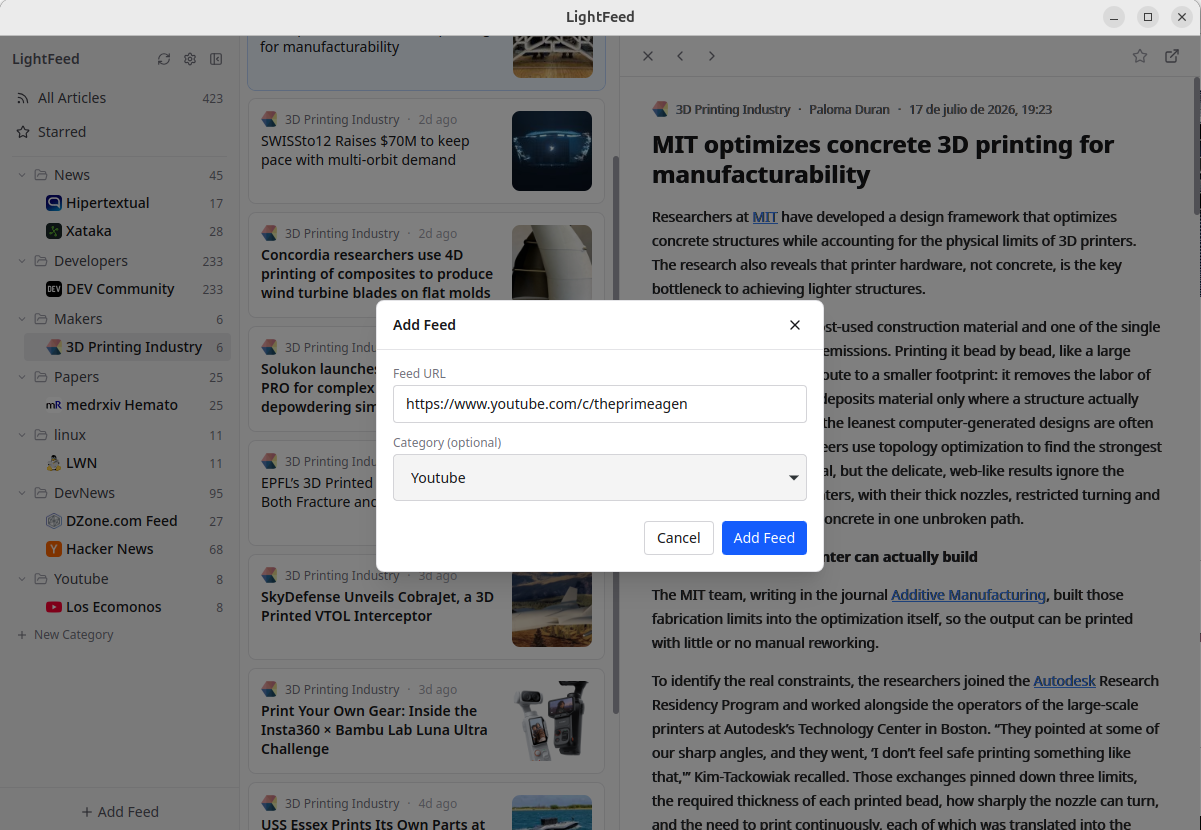The height and width of the screenshot is (830, 1201).
Task: Collapse the Makers category chevron
Action: pos(22,319)
